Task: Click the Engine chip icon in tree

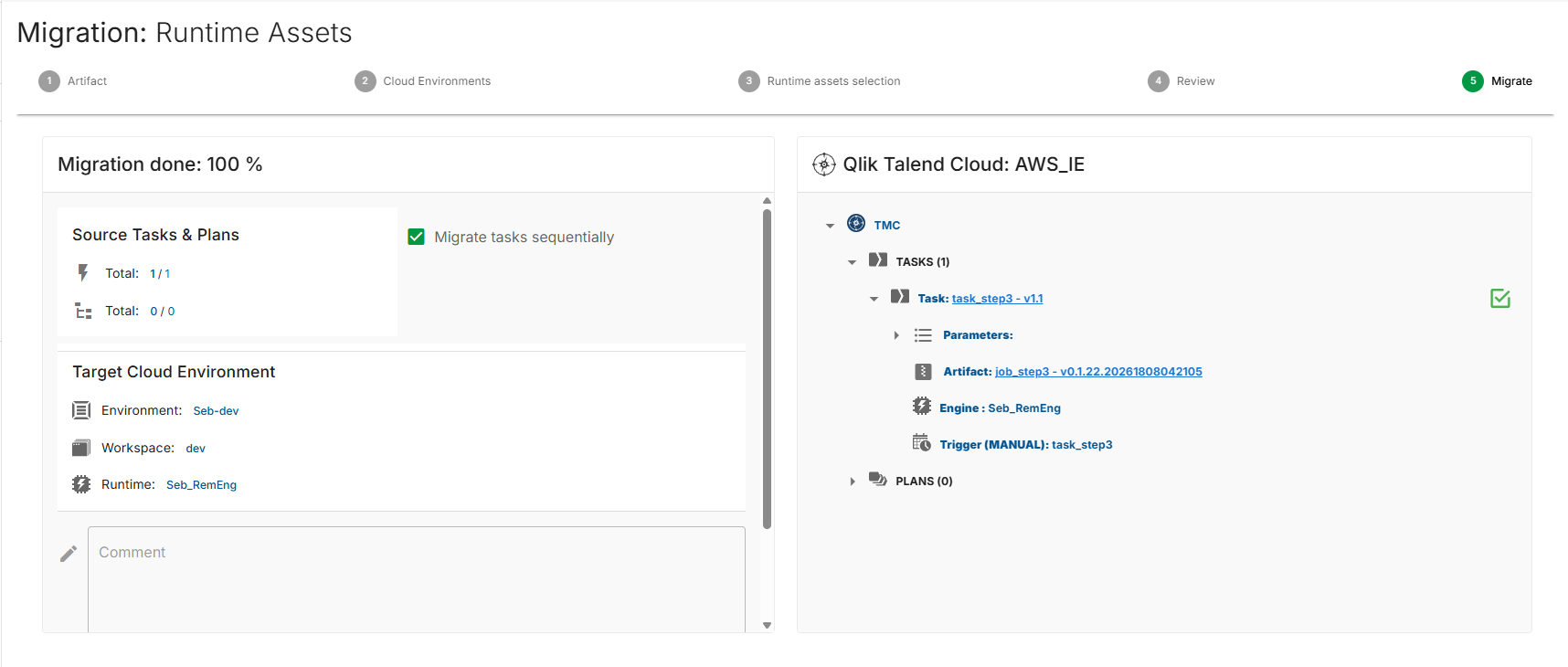Action: tap(921, 406)
